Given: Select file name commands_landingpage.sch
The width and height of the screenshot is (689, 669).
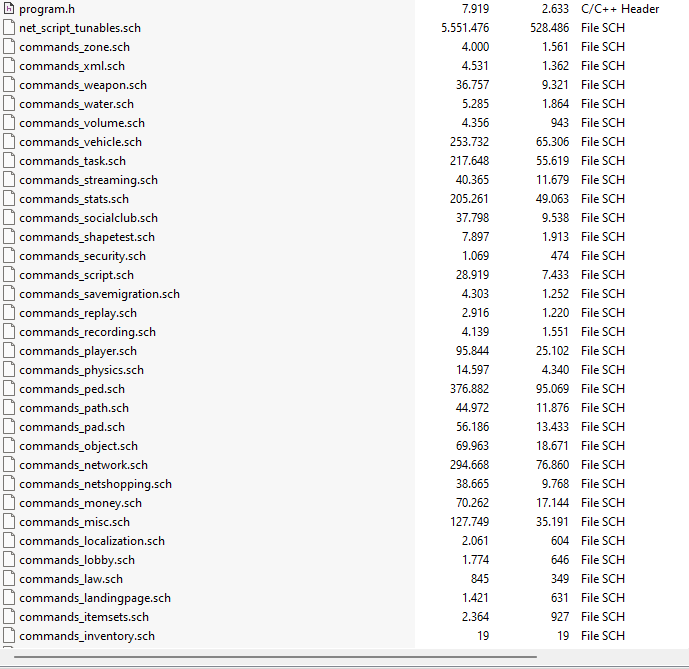Looking at the screenshot, I should click(x=95, y=598).
